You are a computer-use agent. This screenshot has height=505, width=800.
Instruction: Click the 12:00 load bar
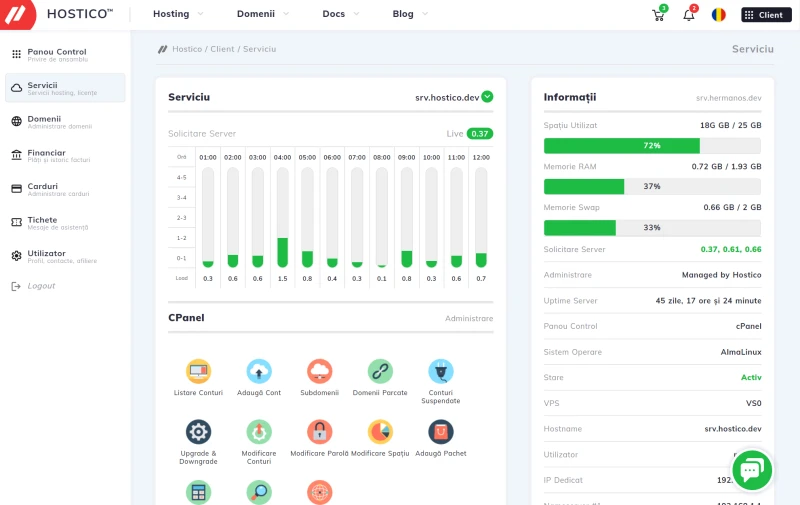pyautogui.click(x=481, y=218)
